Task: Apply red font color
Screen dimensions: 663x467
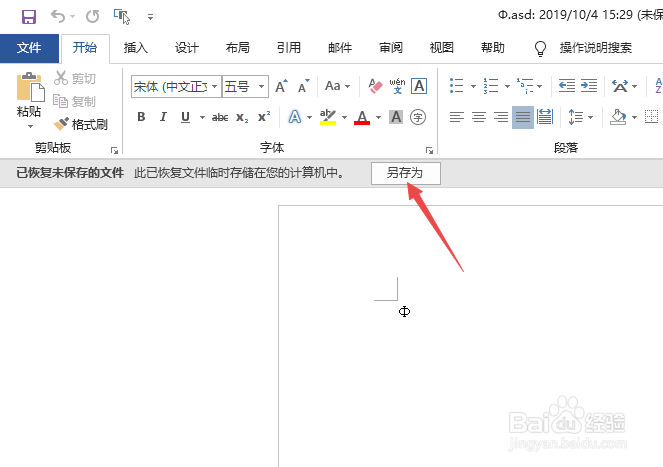Action: tap(362, 117)
